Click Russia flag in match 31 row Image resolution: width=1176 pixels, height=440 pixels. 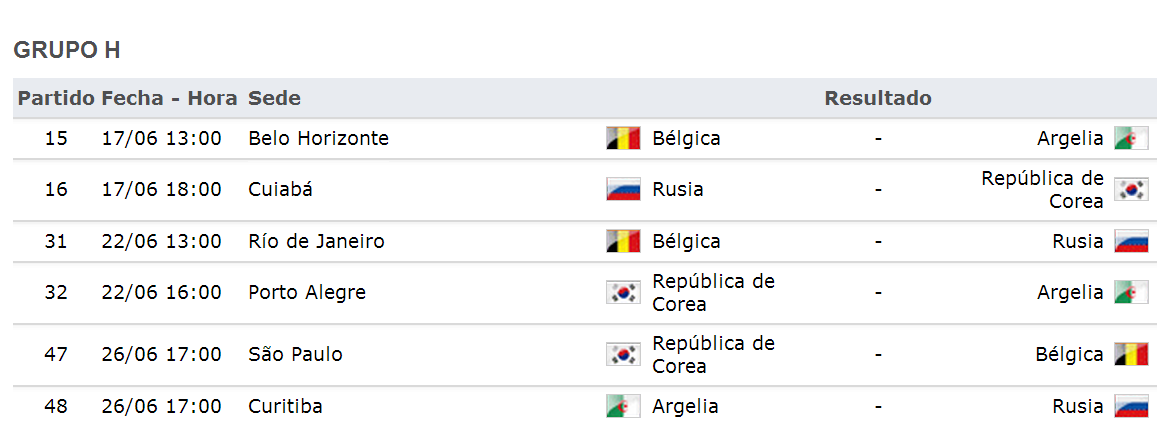[1131, 241]
